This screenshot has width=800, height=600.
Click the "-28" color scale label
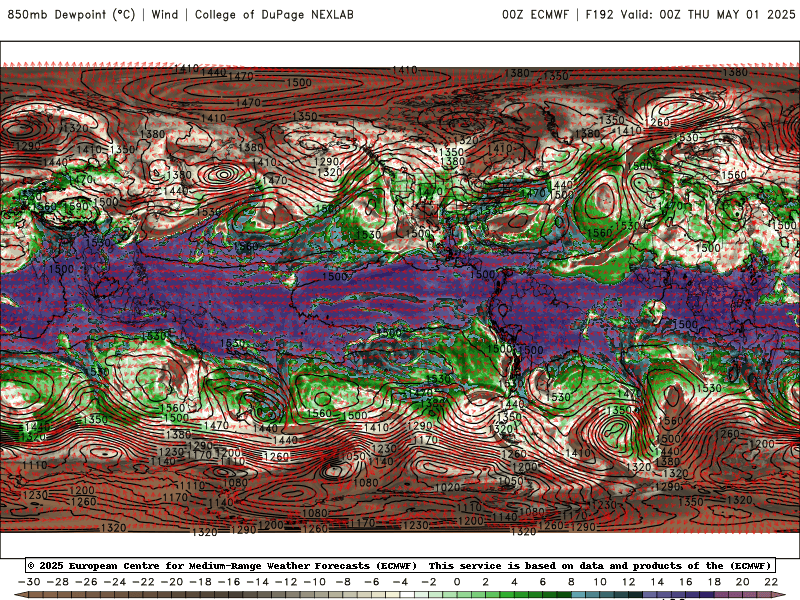(x=58, y=582)
